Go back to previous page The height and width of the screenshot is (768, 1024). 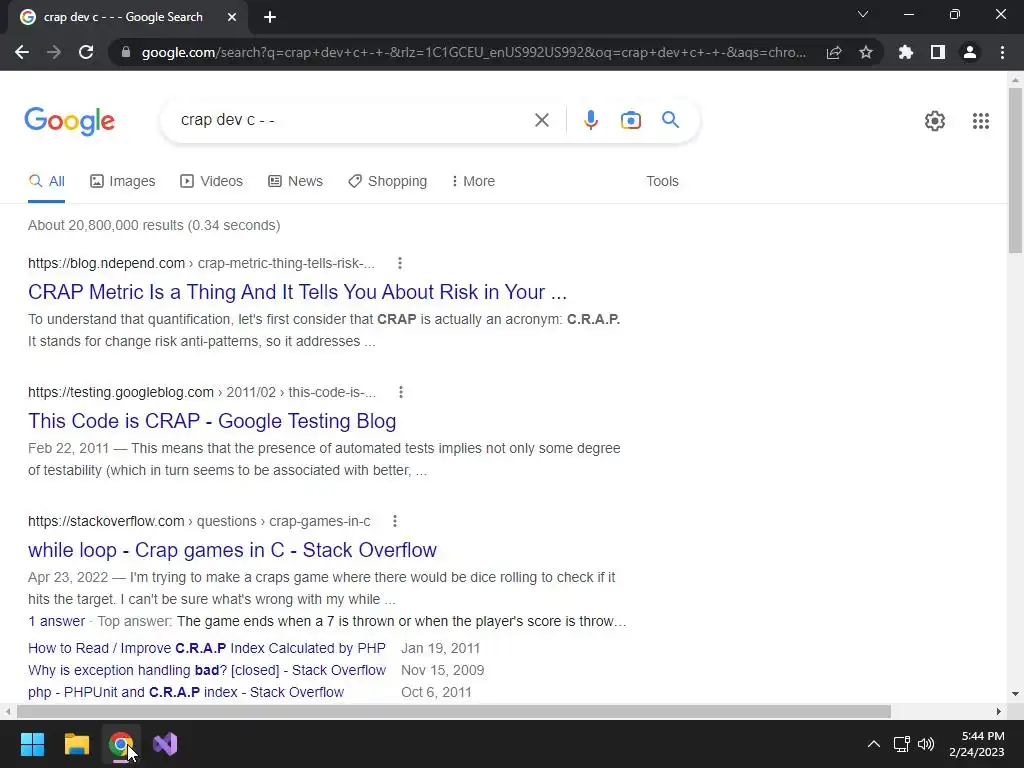[22, 52]
